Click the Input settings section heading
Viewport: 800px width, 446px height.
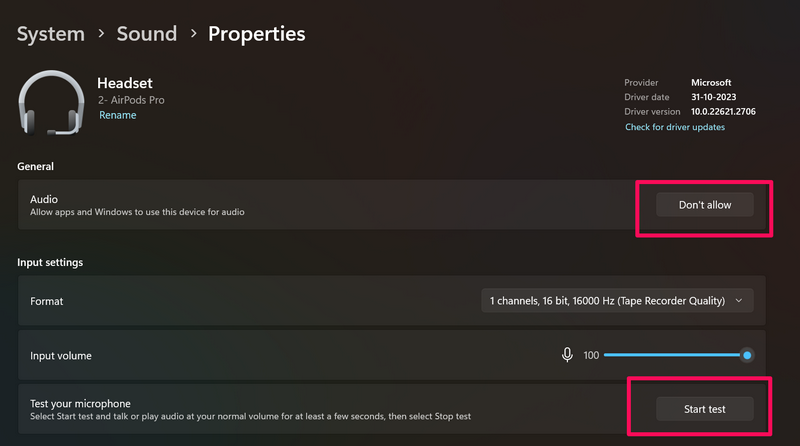50,262
